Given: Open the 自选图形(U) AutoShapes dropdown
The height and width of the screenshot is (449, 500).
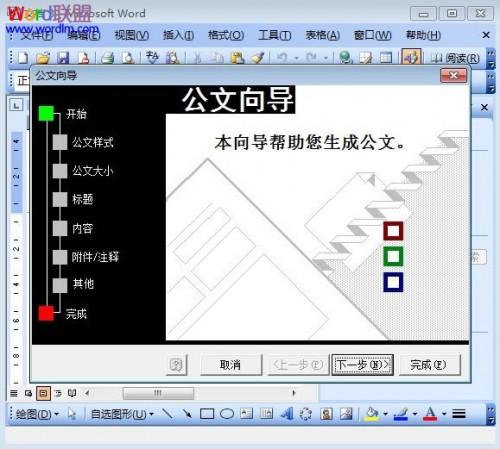Looking at the screenshot, I should point(122,414).
